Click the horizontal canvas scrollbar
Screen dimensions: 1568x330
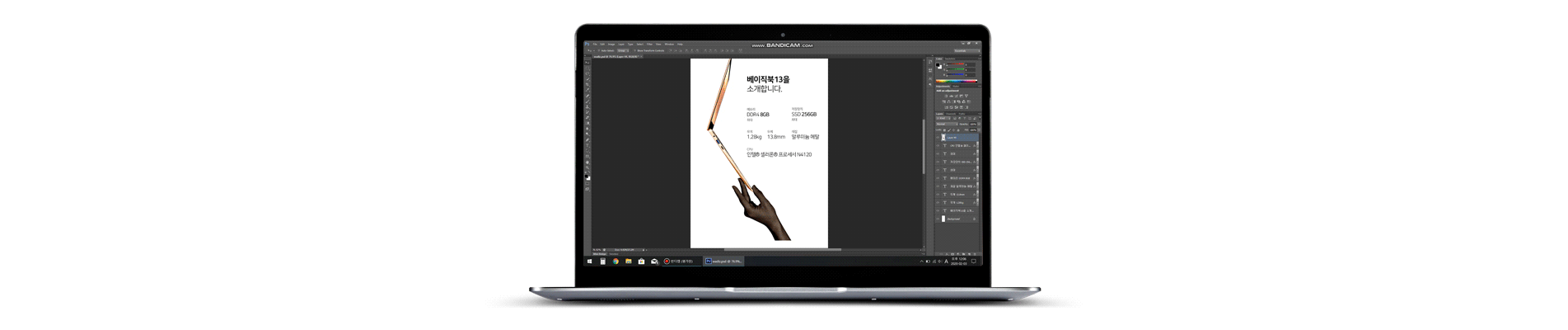click(x=783, y=249)
